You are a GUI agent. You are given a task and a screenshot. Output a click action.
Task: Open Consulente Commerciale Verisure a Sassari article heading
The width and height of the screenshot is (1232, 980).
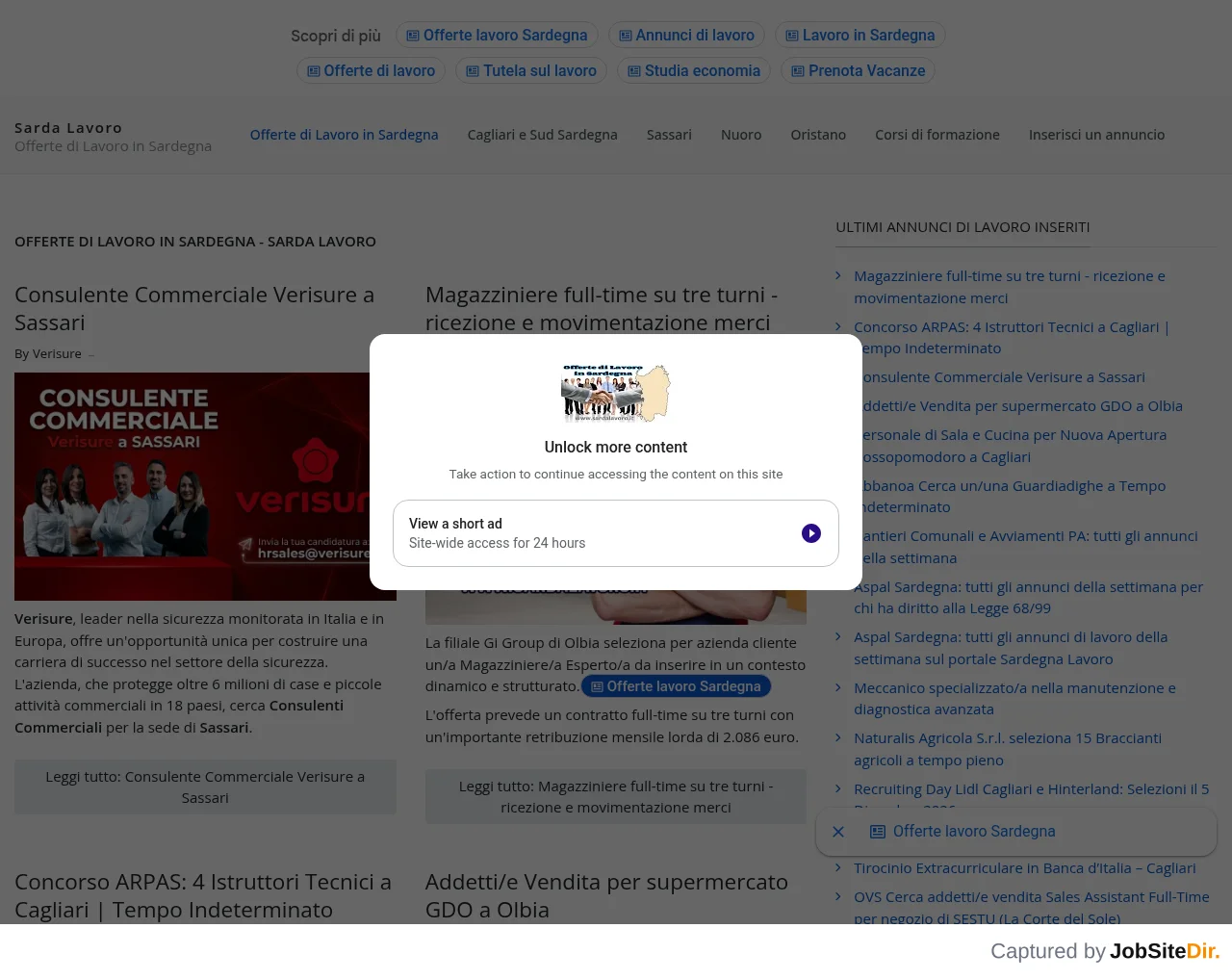(194, 309)
